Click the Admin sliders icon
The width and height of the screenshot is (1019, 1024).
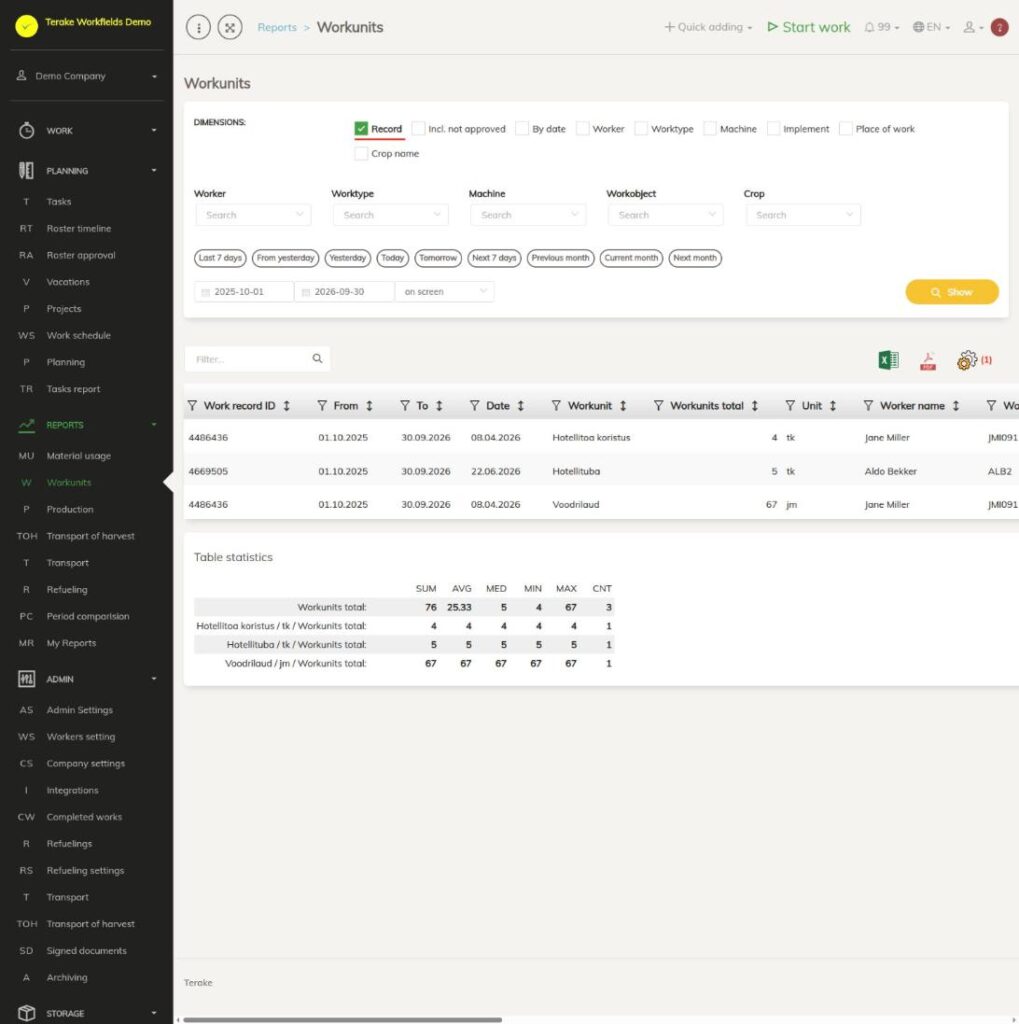tap(26, 679)
